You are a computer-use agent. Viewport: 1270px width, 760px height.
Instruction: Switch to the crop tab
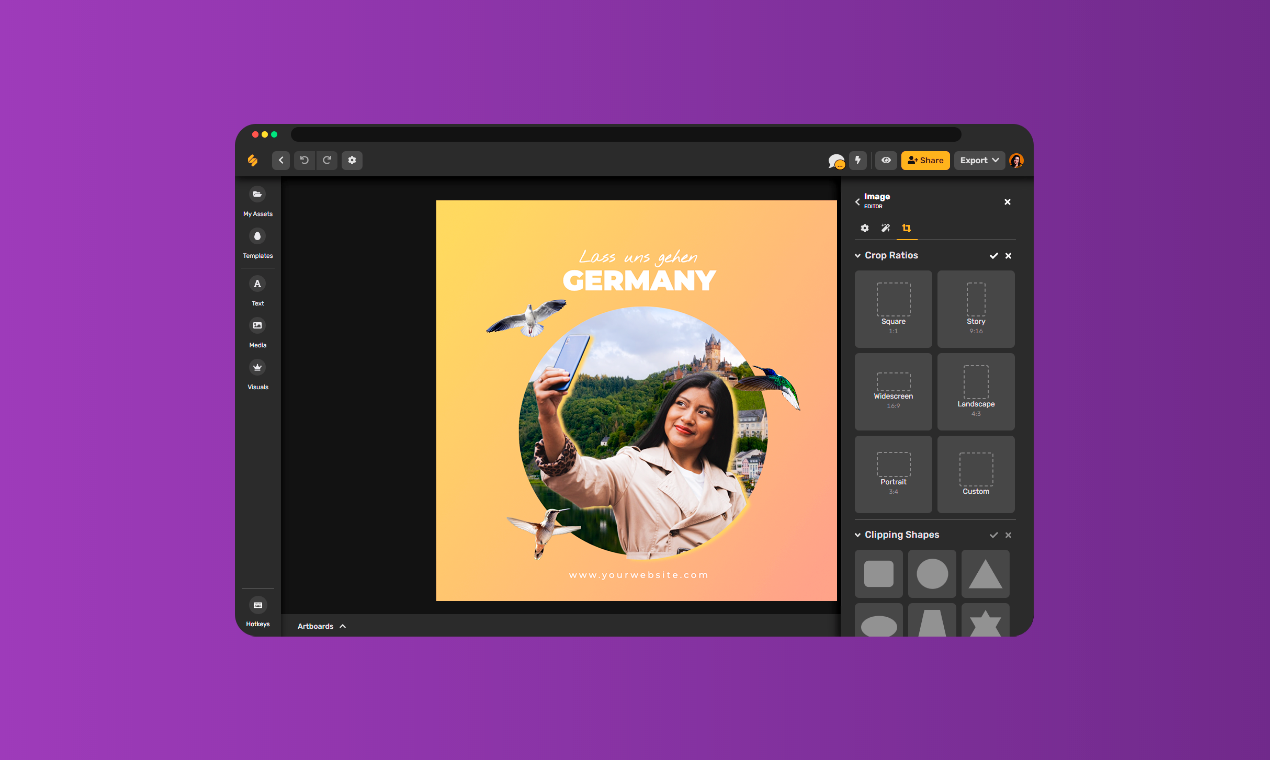(907, 228)
